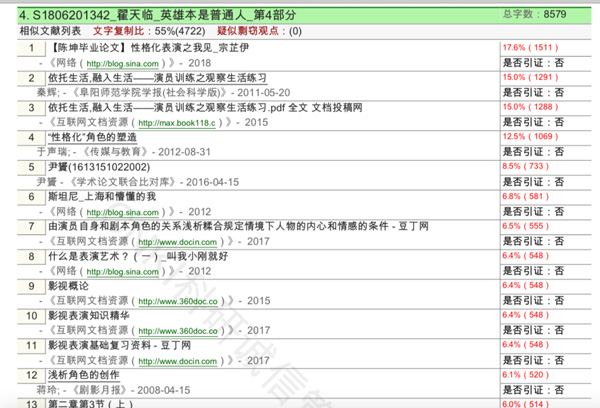The width and height of the screenshot is (600, 408).
Task: Select the source line 蒋玲; -《剧影月报》- 2008-04-15
Action: (x=113, y=390)
